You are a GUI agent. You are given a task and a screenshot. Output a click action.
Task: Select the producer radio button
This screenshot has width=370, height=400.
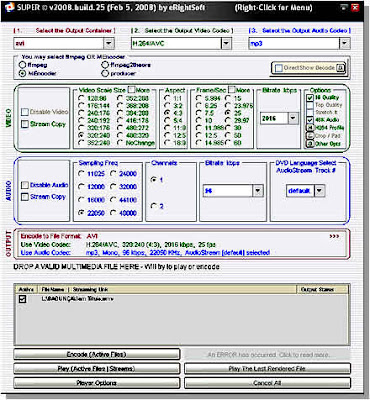(x=105, y=73)
